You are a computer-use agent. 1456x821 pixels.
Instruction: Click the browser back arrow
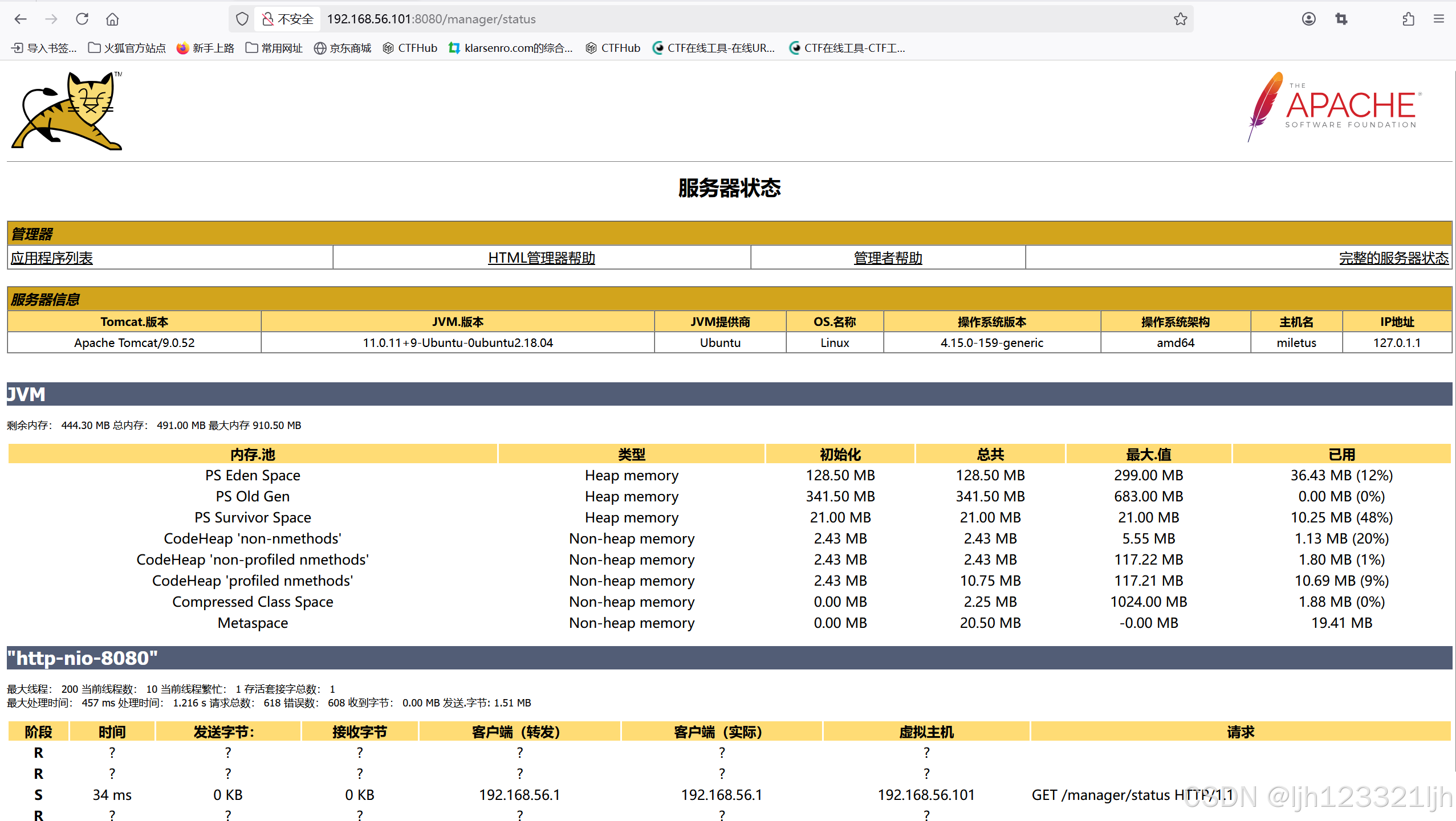click(x=21, y=19)
